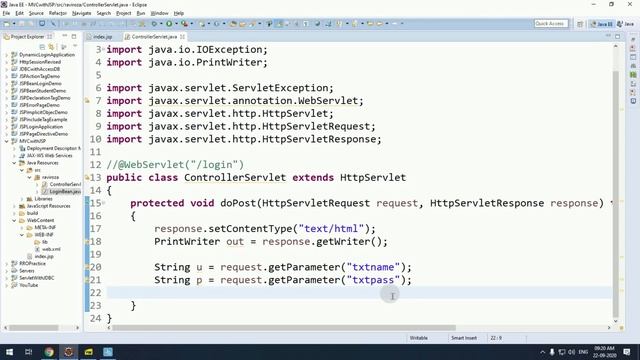
Task: Open the Help menu
Action: coord(179,13)
